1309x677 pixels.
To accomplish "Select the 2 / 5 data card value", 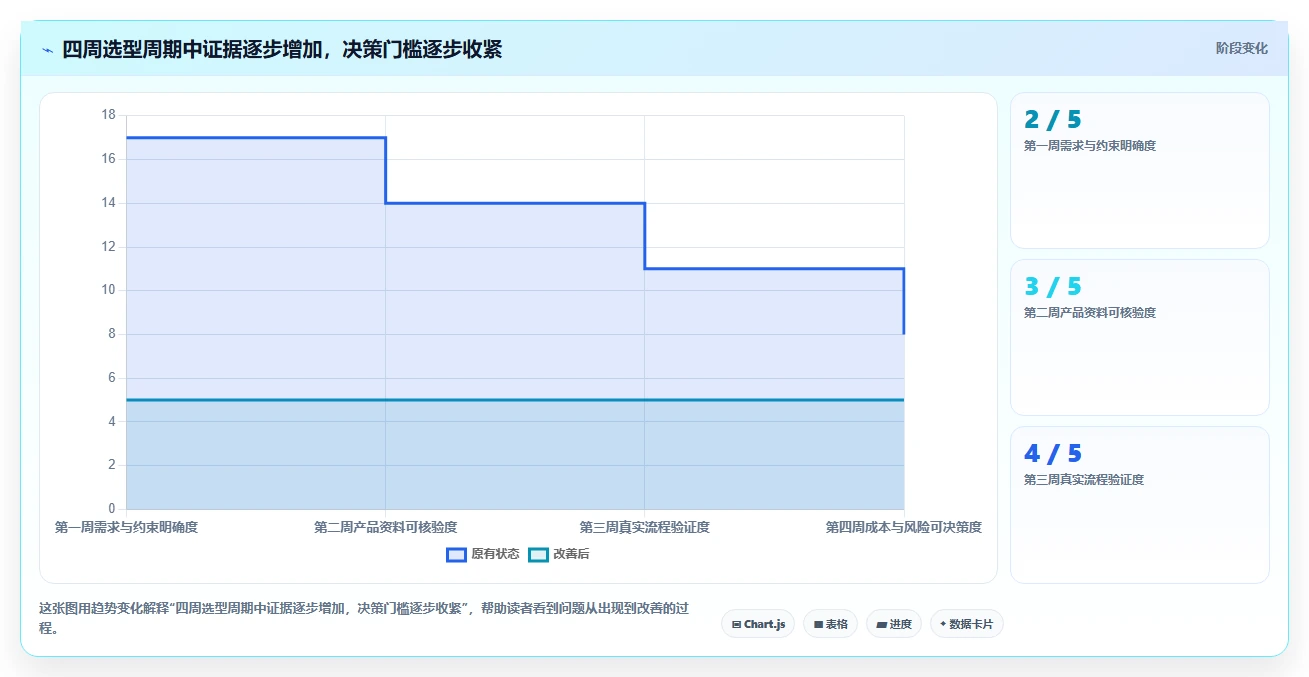I will pos(1053,120).
